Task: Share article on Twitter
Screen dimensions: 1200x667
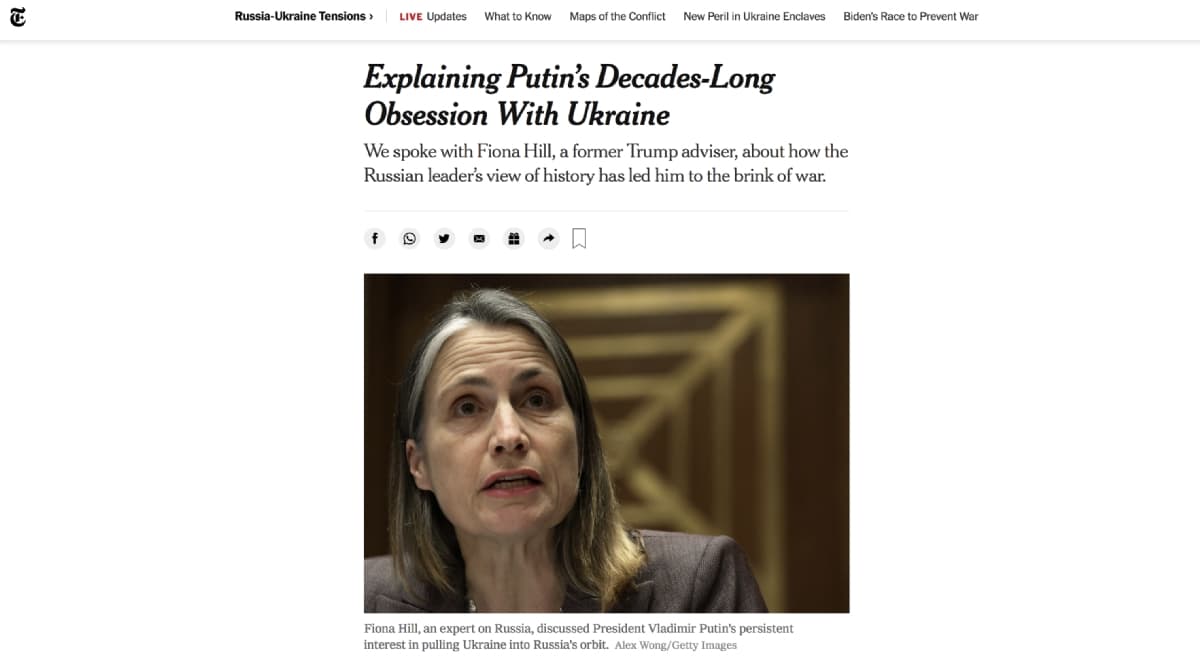Action: click(x=444, y=238)
